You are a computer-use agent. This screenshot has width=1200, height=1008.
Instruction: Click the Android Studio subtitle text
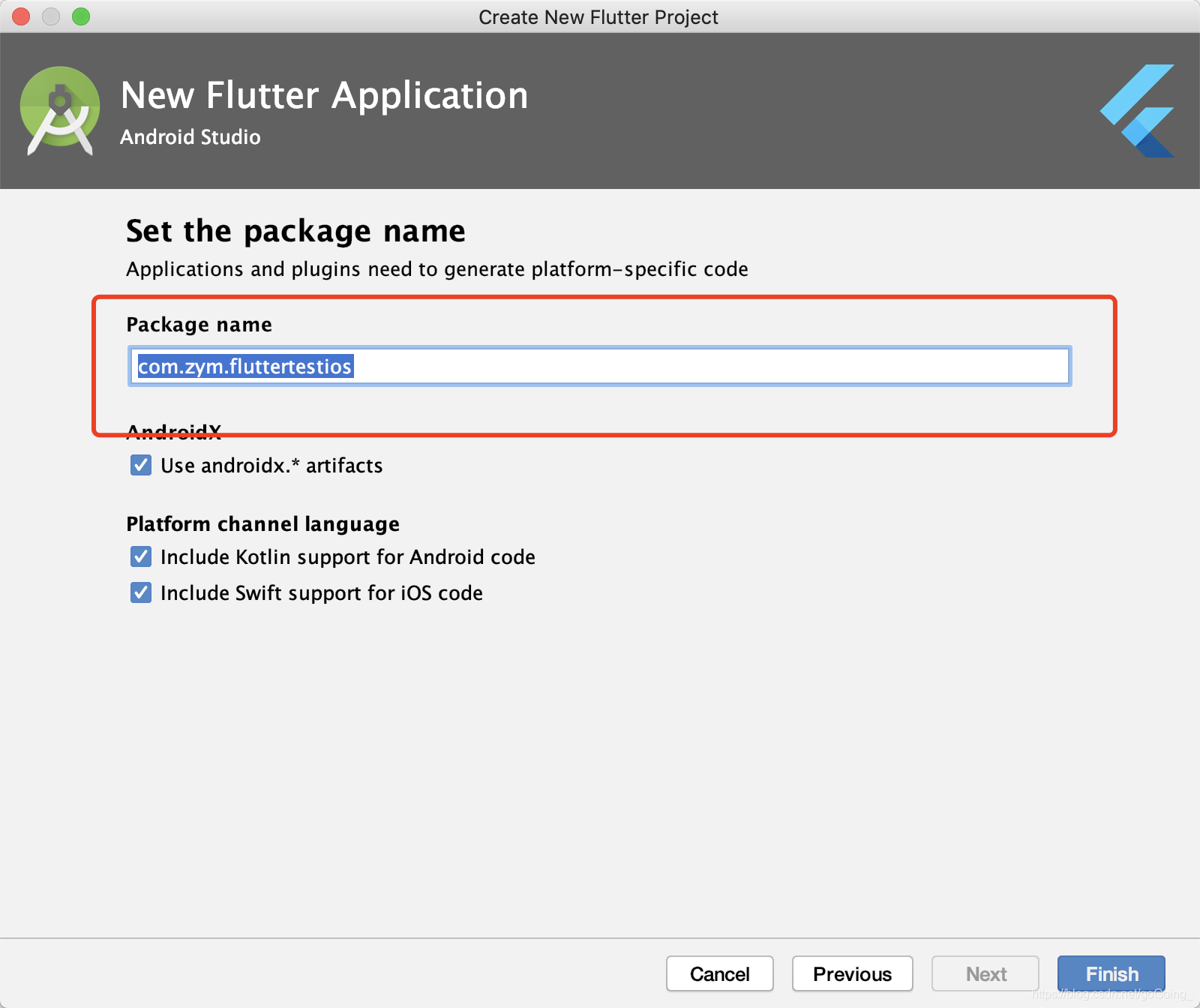click(190, 137)
